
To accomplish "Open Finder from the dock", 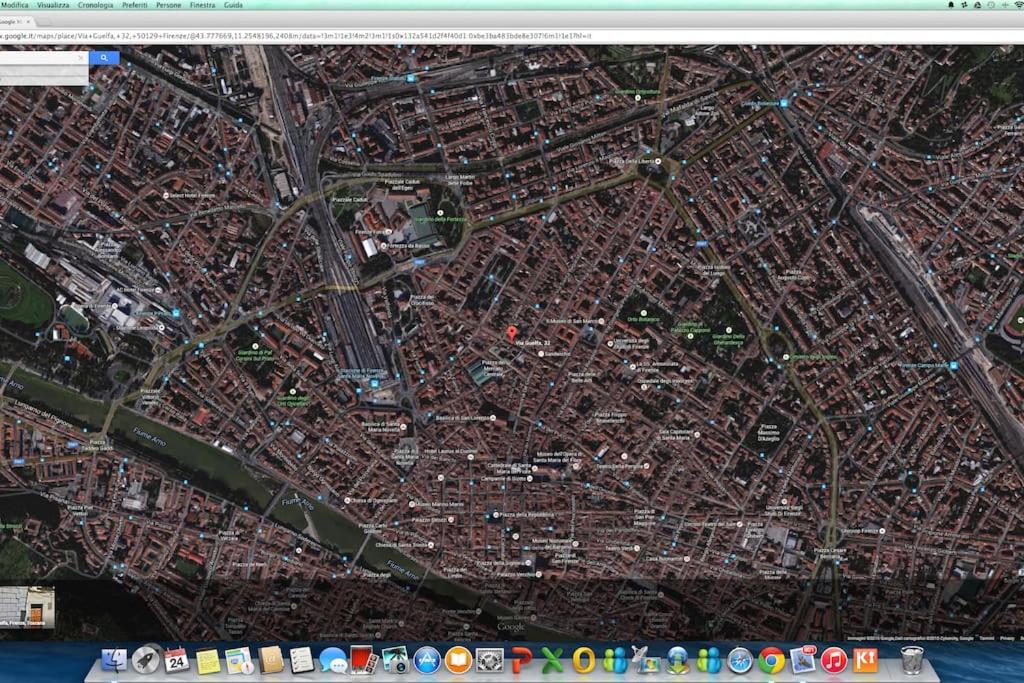I will [115, 660].
